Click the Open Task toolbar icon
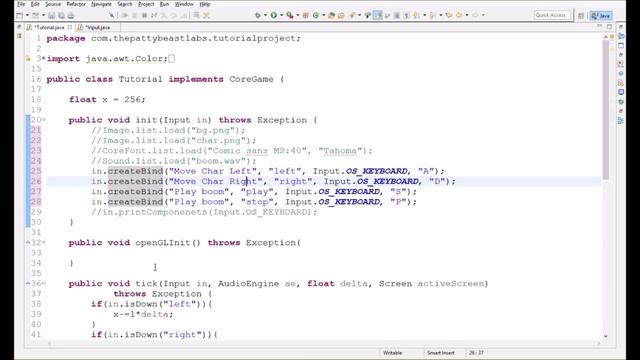Image resolution: width=640 pixels, height=360 pixels. coord(341,15)
